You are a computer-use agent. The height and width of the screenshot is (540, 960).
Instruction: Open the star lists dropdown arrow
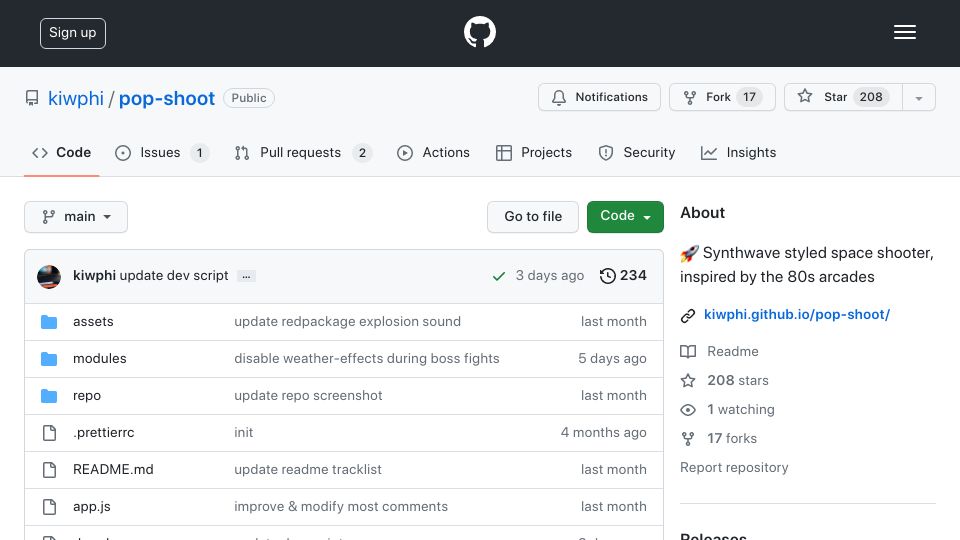coord(919,98)
